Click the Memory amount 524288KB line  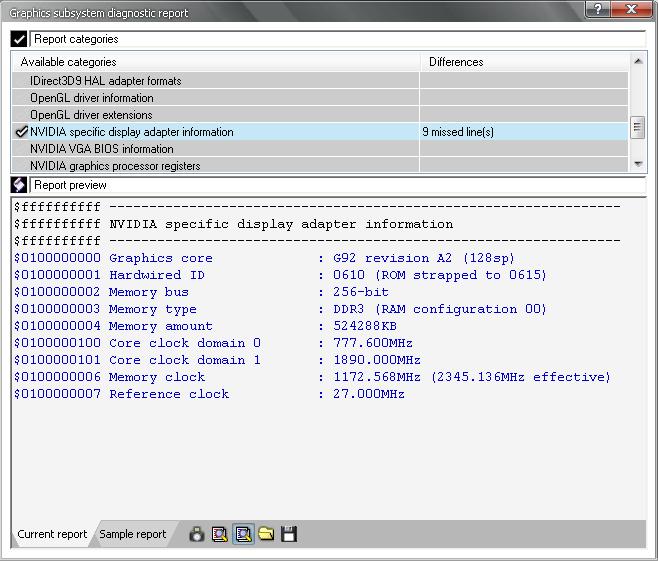(205, 326)
